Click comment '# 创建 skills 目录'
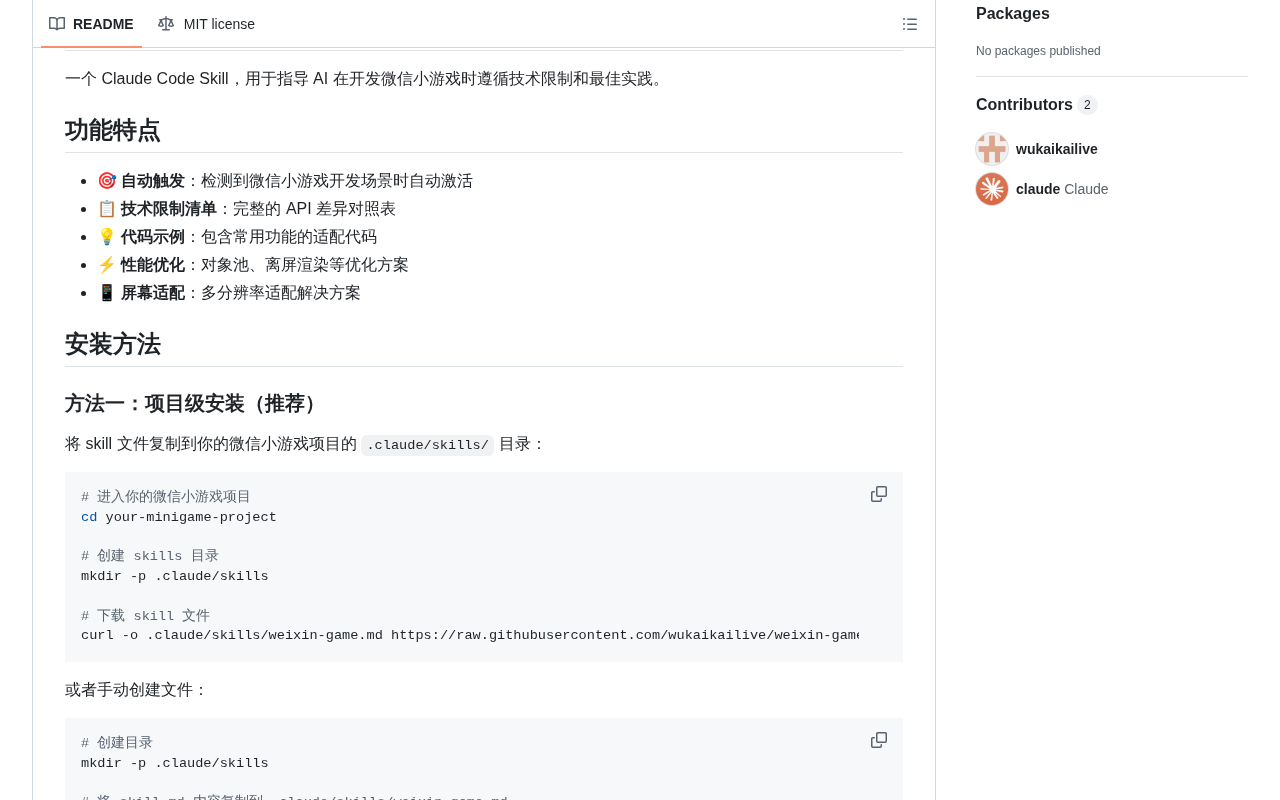The width and height of the screenshot is (1280, 800). pyautogui.click(x=150, y=556)
